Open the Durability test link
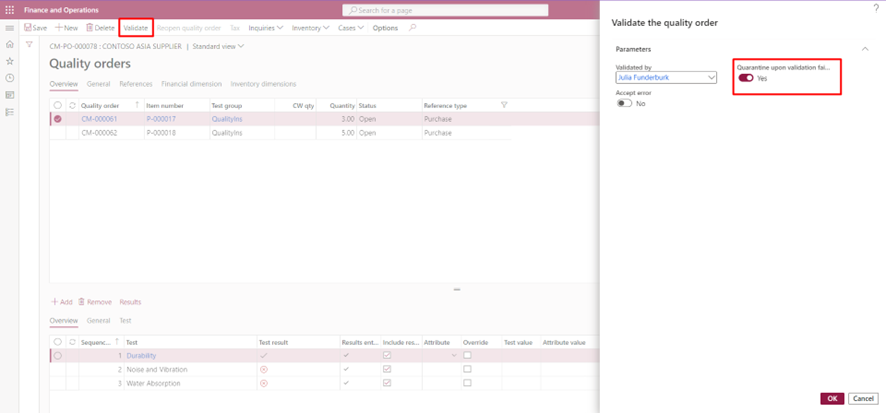The height and width of the screenshot is (413, 886). click(141, 355)
